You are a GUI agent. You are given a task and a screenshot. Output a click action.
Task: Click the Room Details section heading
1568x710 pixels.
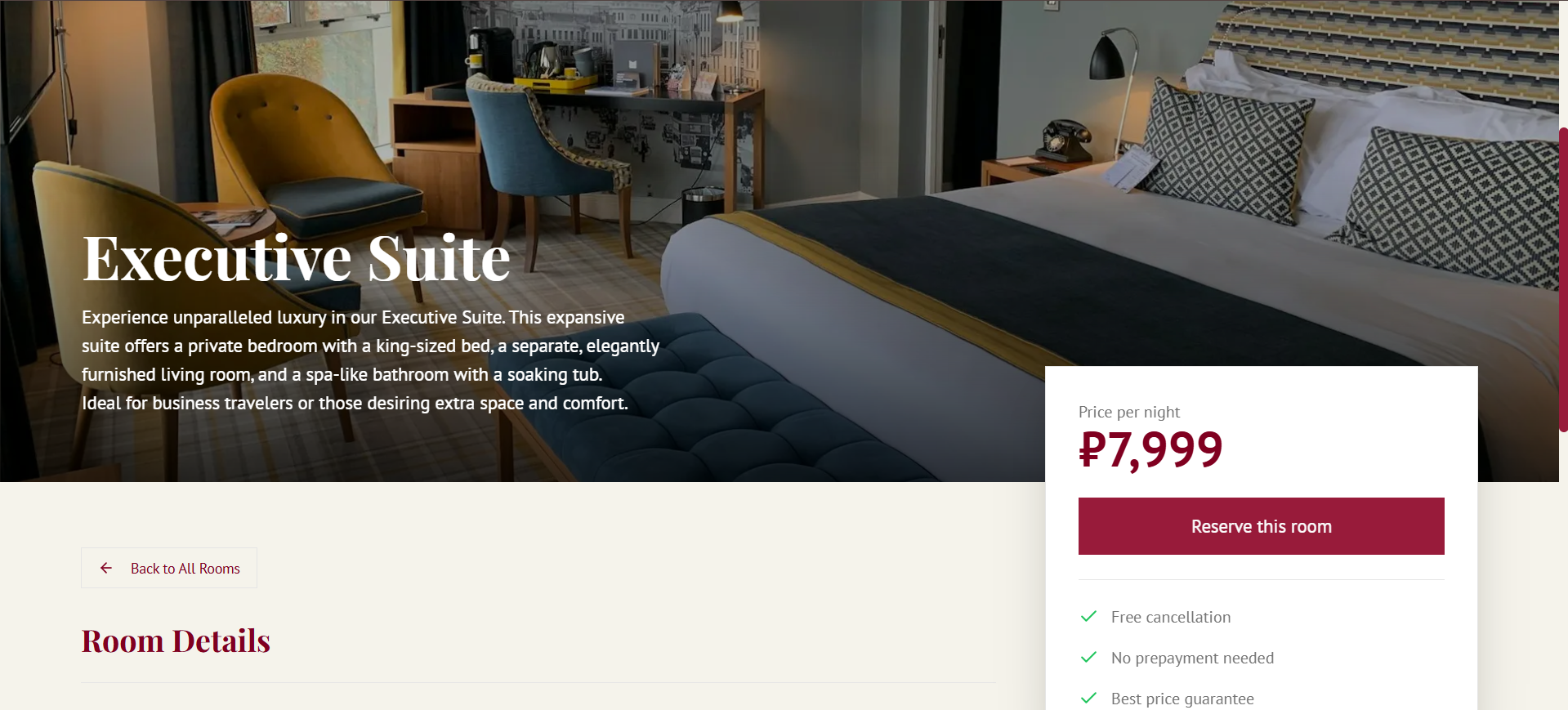pyautogui.click(x=176, y=641)
